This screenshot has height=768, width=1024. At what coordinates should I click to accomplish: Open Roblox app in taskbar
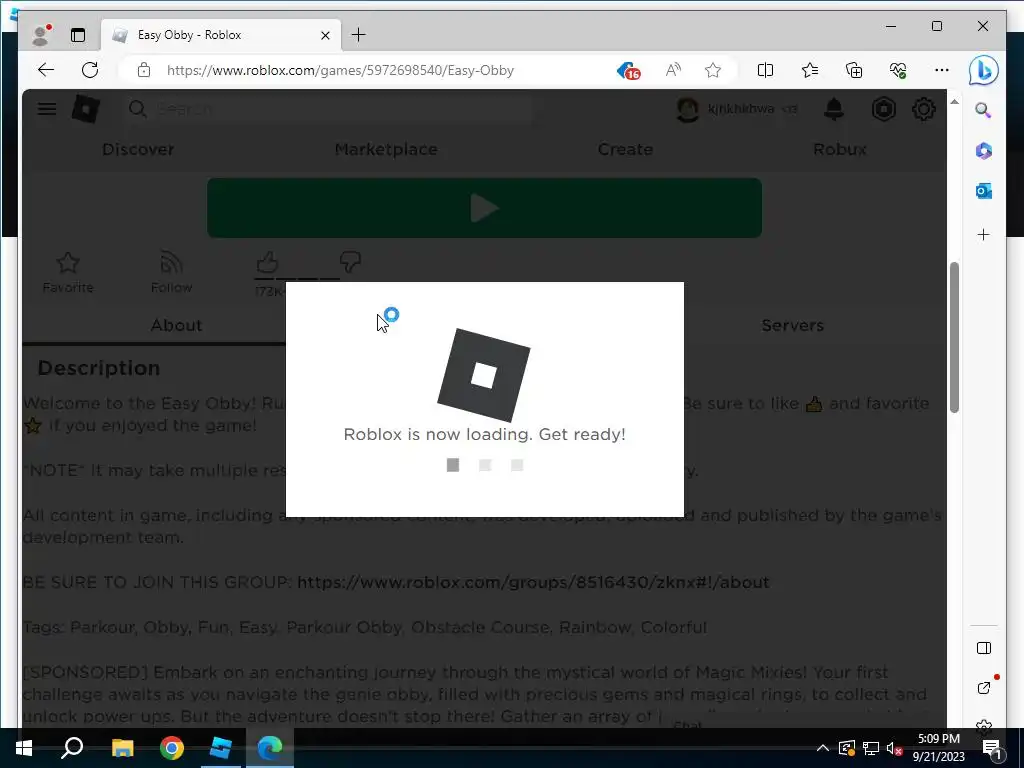pos(221,748)
